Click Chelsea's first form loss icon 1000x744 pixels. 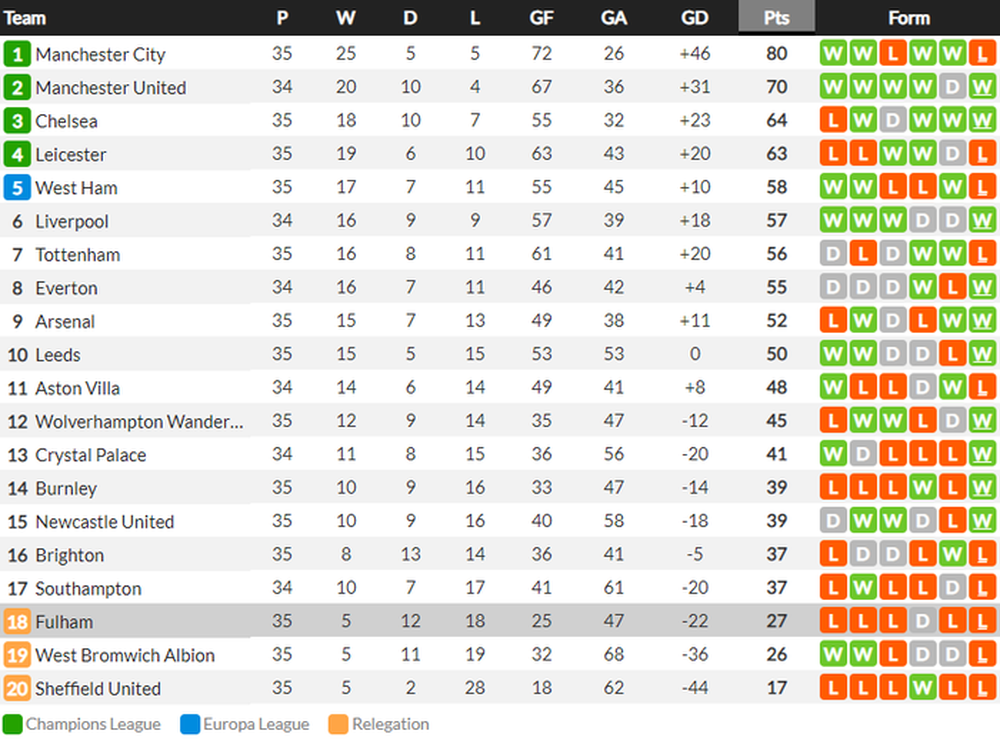pyautogui.click(x=833, y=120)
